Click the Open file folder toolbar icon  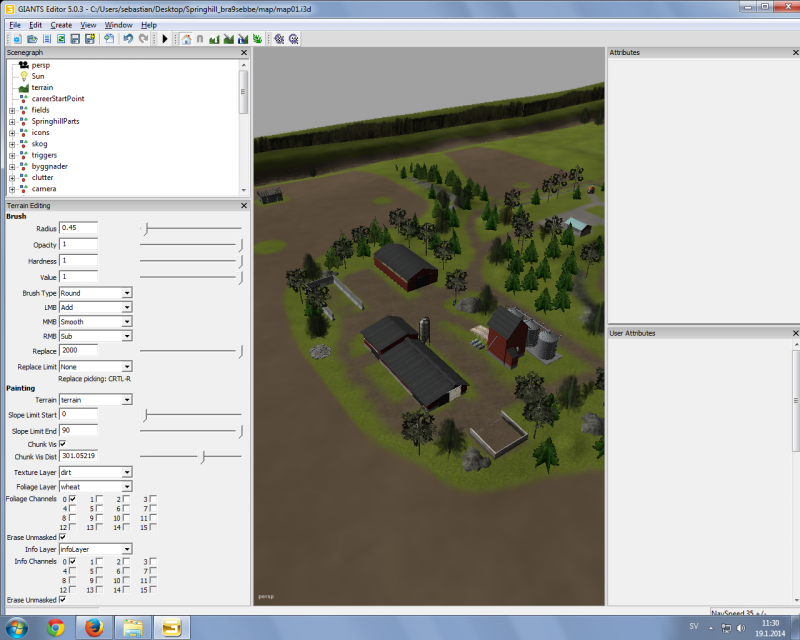click(32, 38)
